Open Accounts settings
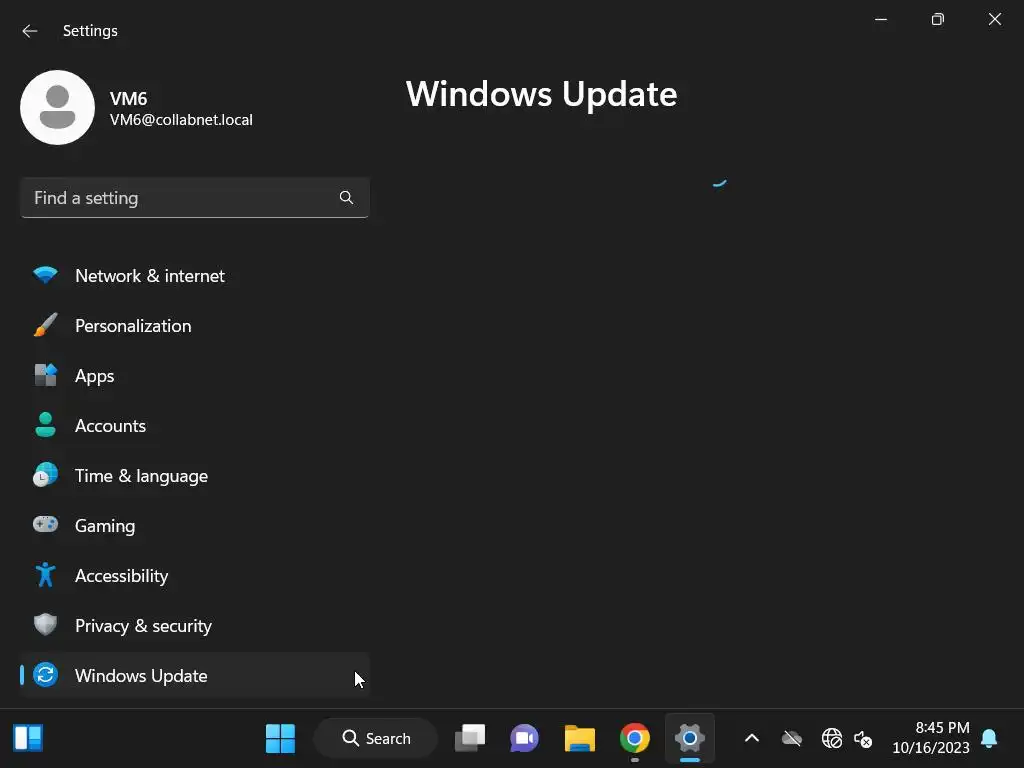This screenshot has height=768, width=1024. tap(195, 426)
